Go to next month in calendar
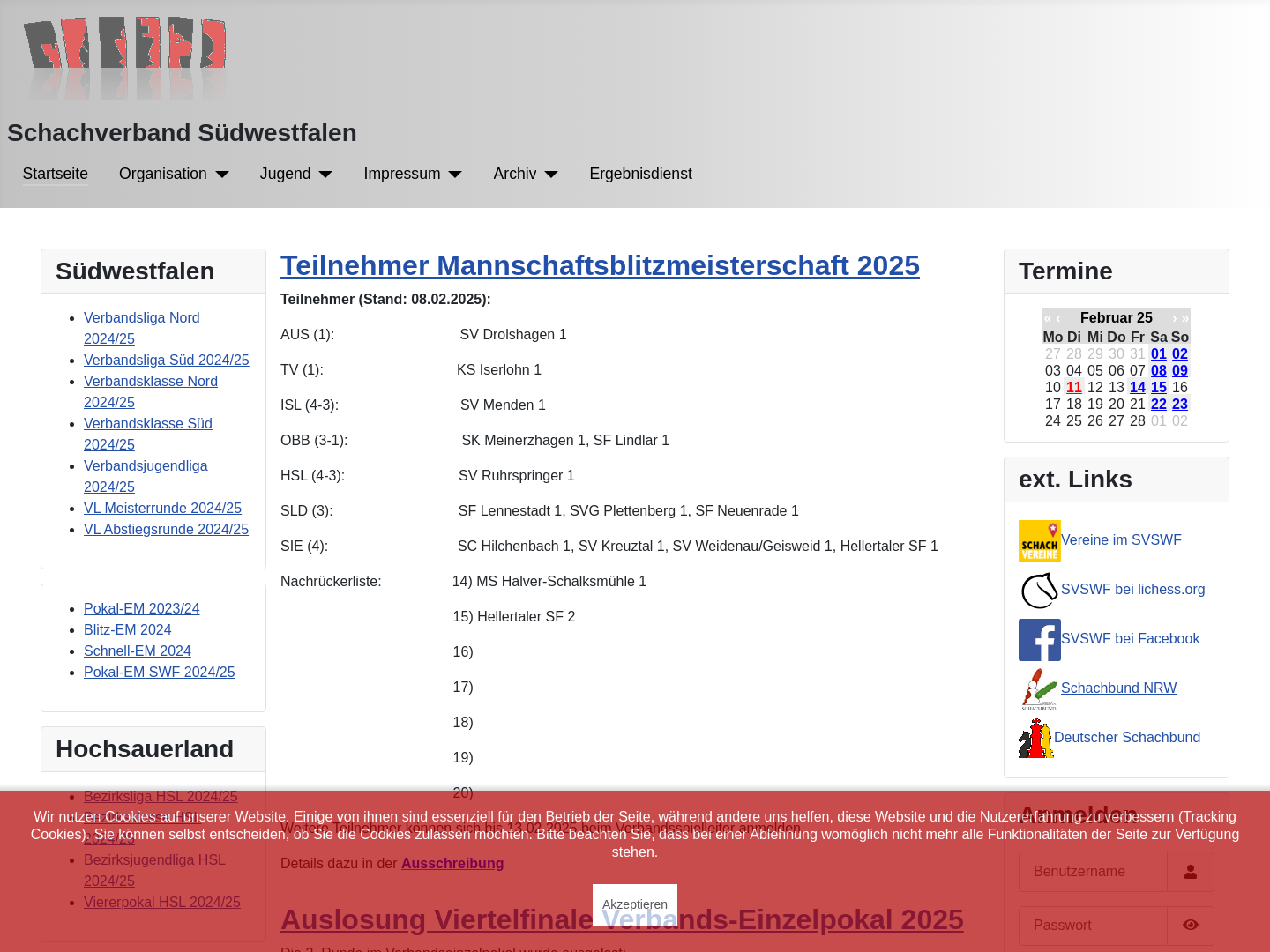The width and height of the screenshot is (1270, 952). (x=1175, y=318)
